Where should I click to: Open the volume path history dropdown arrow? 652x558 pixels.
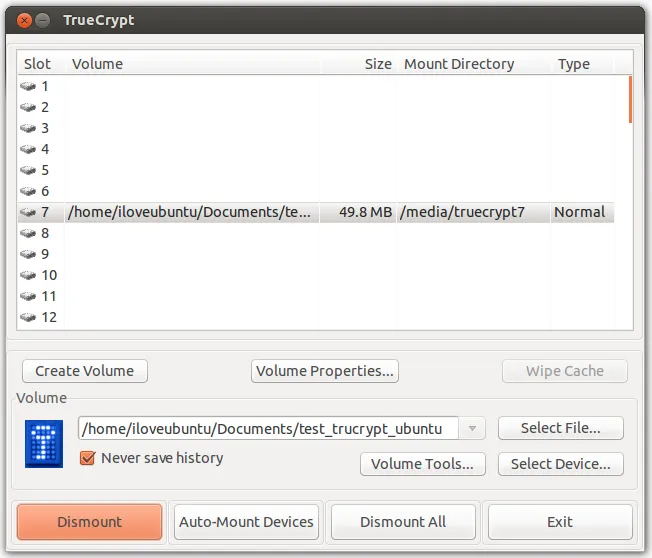pos(472,428)
